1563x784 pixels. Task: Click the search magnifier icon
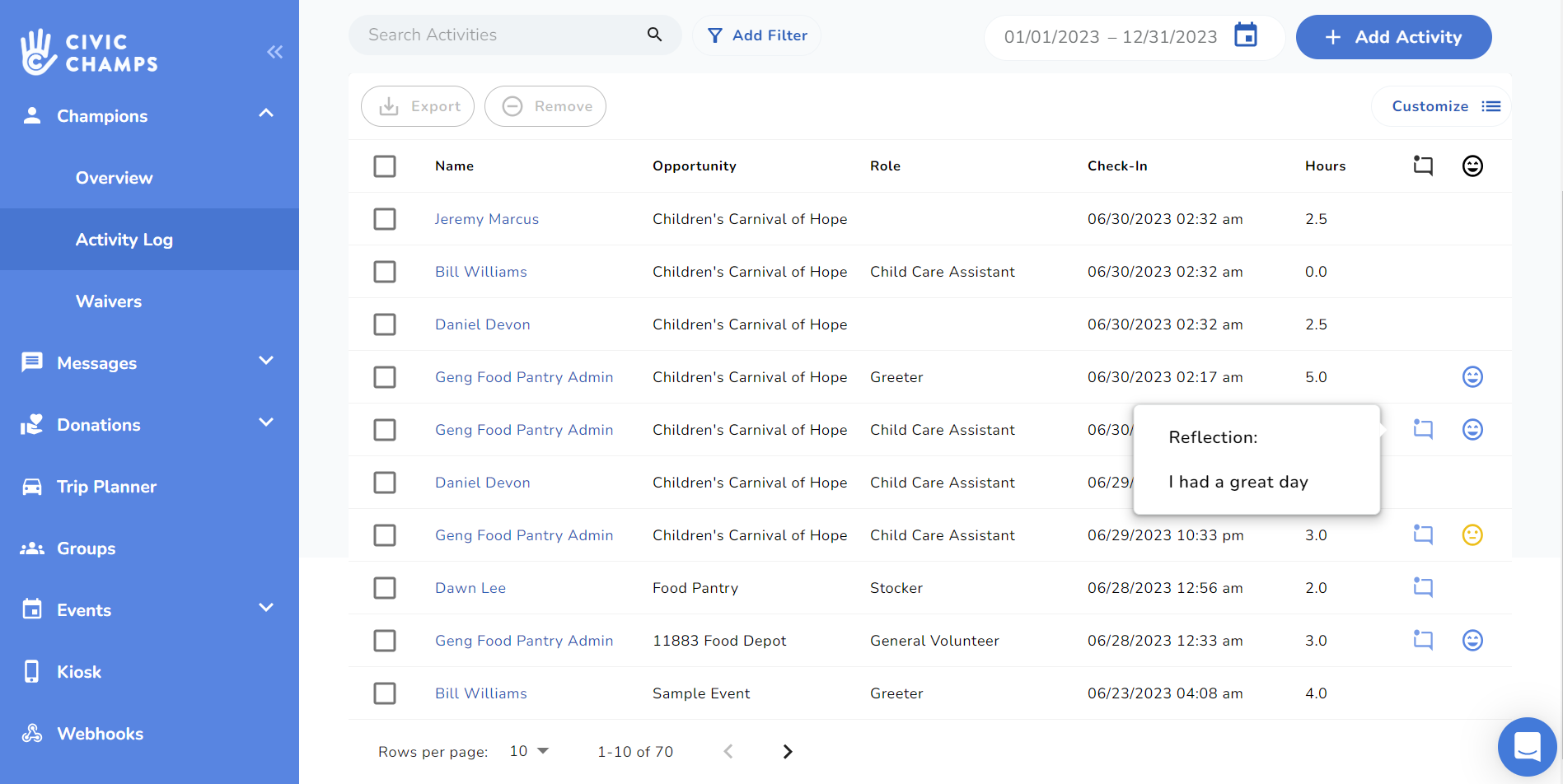pyautogui.click(x=654, y=35)
